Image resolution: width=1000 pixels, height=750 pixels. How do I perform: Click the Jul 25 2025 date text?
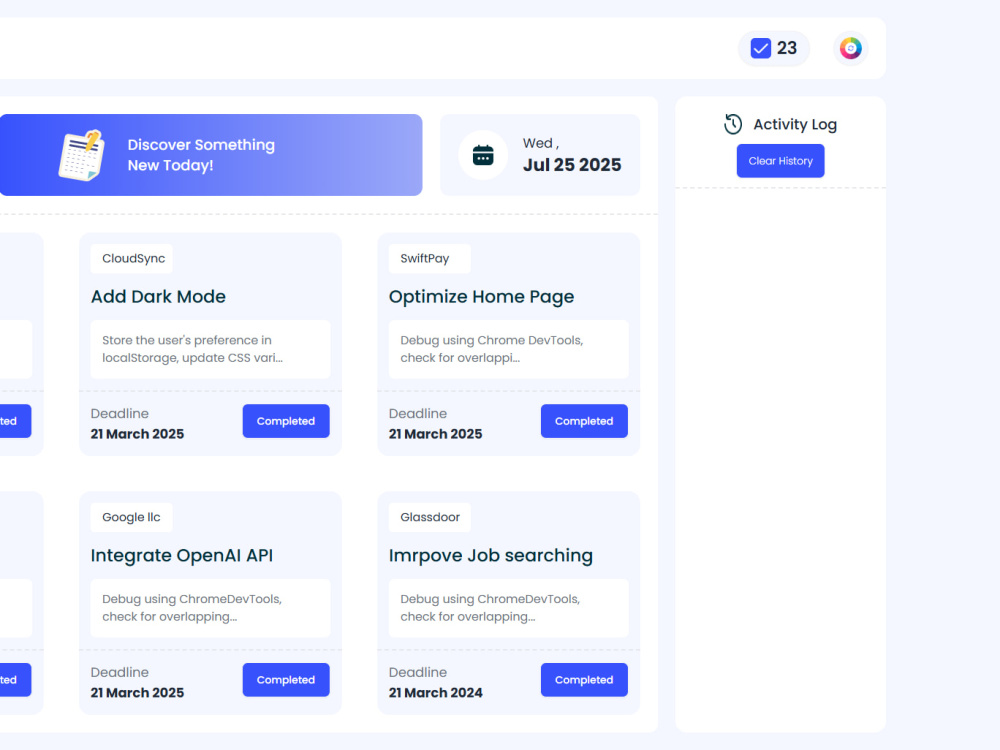pos(572,165)
